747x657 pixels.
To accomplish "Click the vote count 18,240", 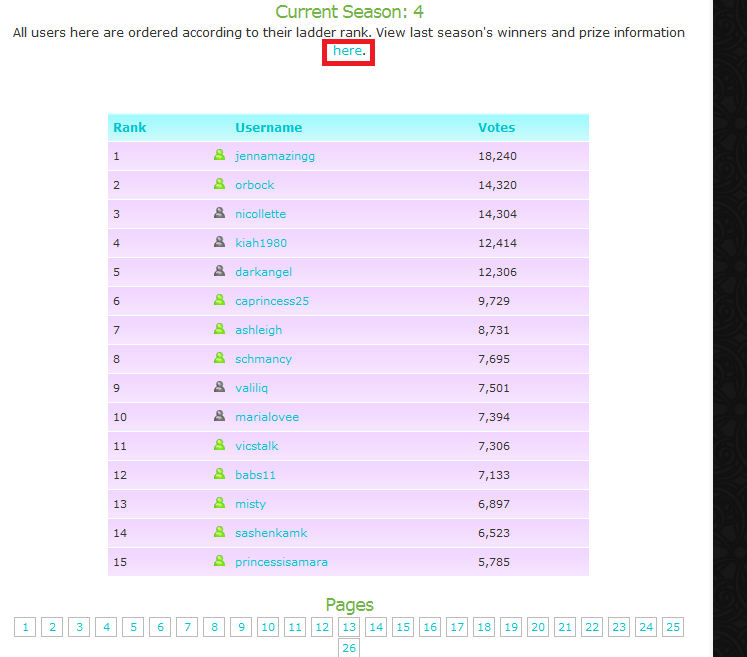I will tap(497, 156).
